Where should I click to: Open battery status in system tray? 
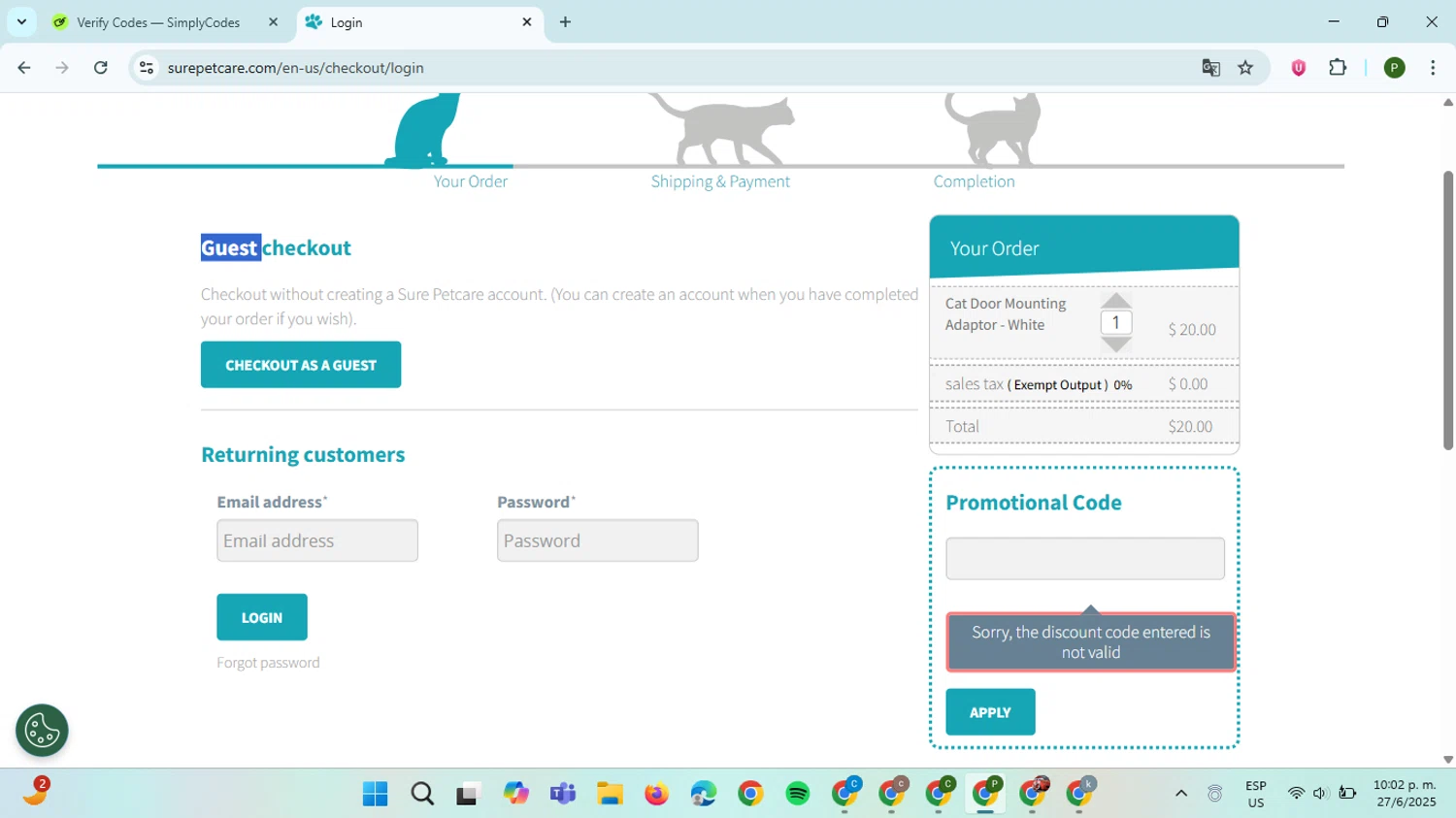[x=1347, y=794]
